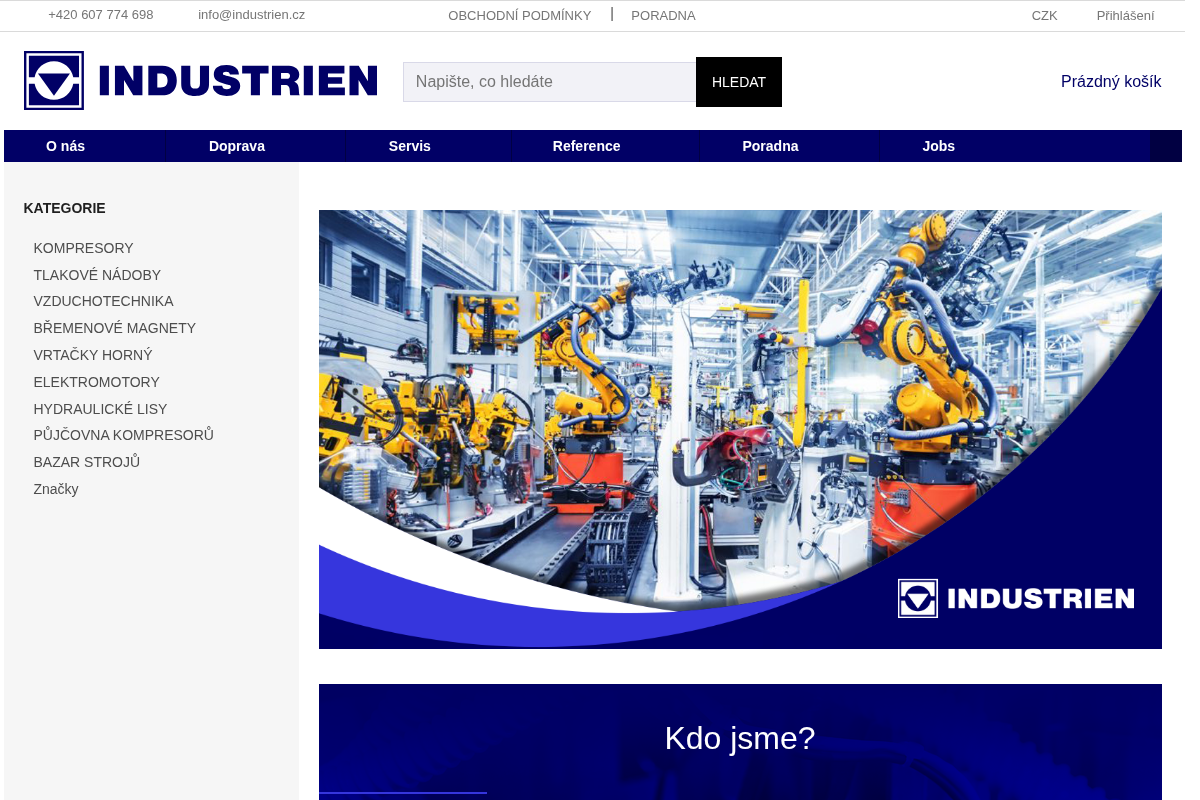Click the robotic factory banner image

coord(740,429)
